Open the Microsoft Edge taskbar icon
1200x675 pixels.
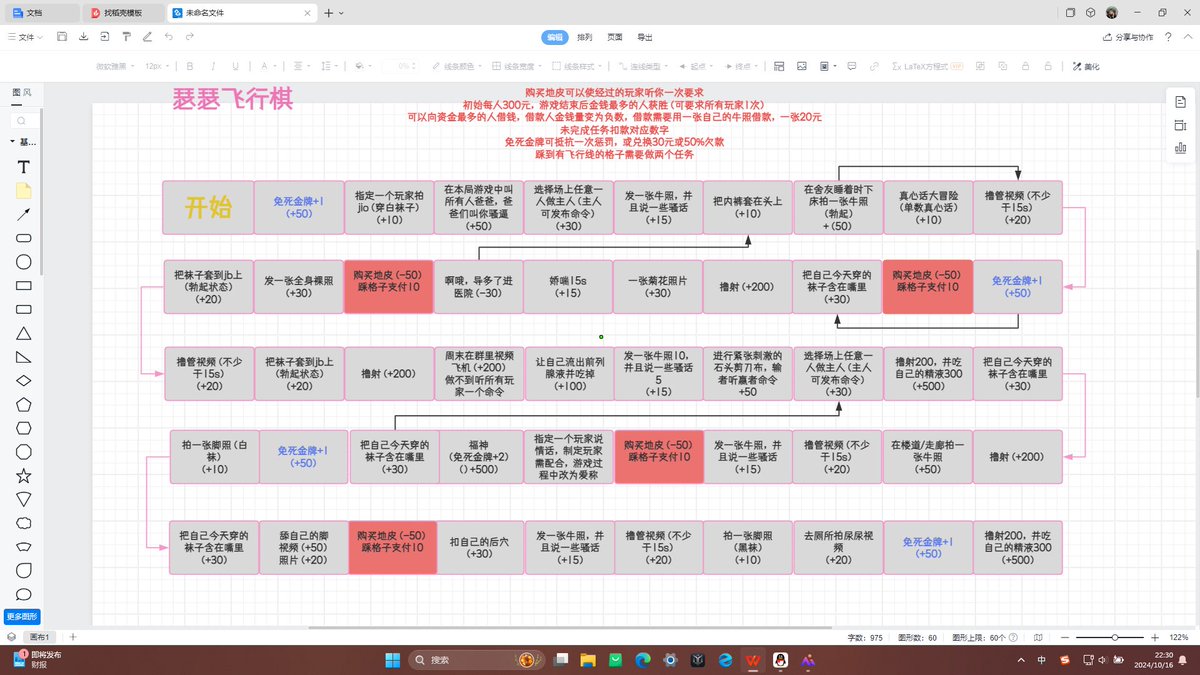click(x=643, y=660)
